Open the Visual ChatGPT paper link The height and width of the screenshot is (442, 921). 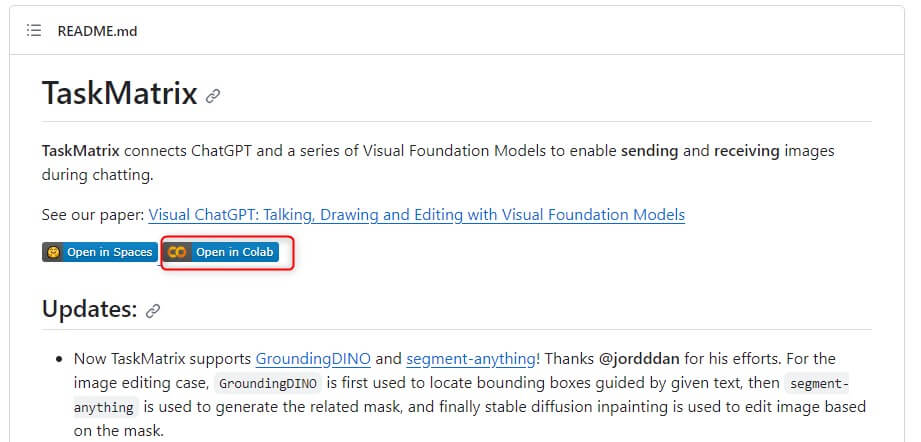pos(416,215)
